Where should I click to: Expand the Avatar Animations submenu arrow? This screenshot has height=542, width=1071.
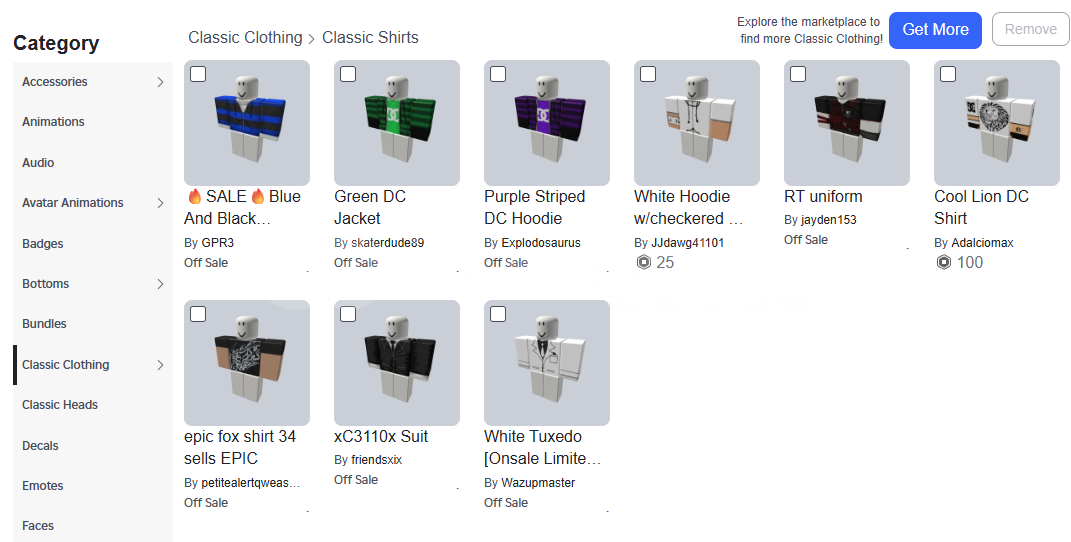tap(161, 203)
